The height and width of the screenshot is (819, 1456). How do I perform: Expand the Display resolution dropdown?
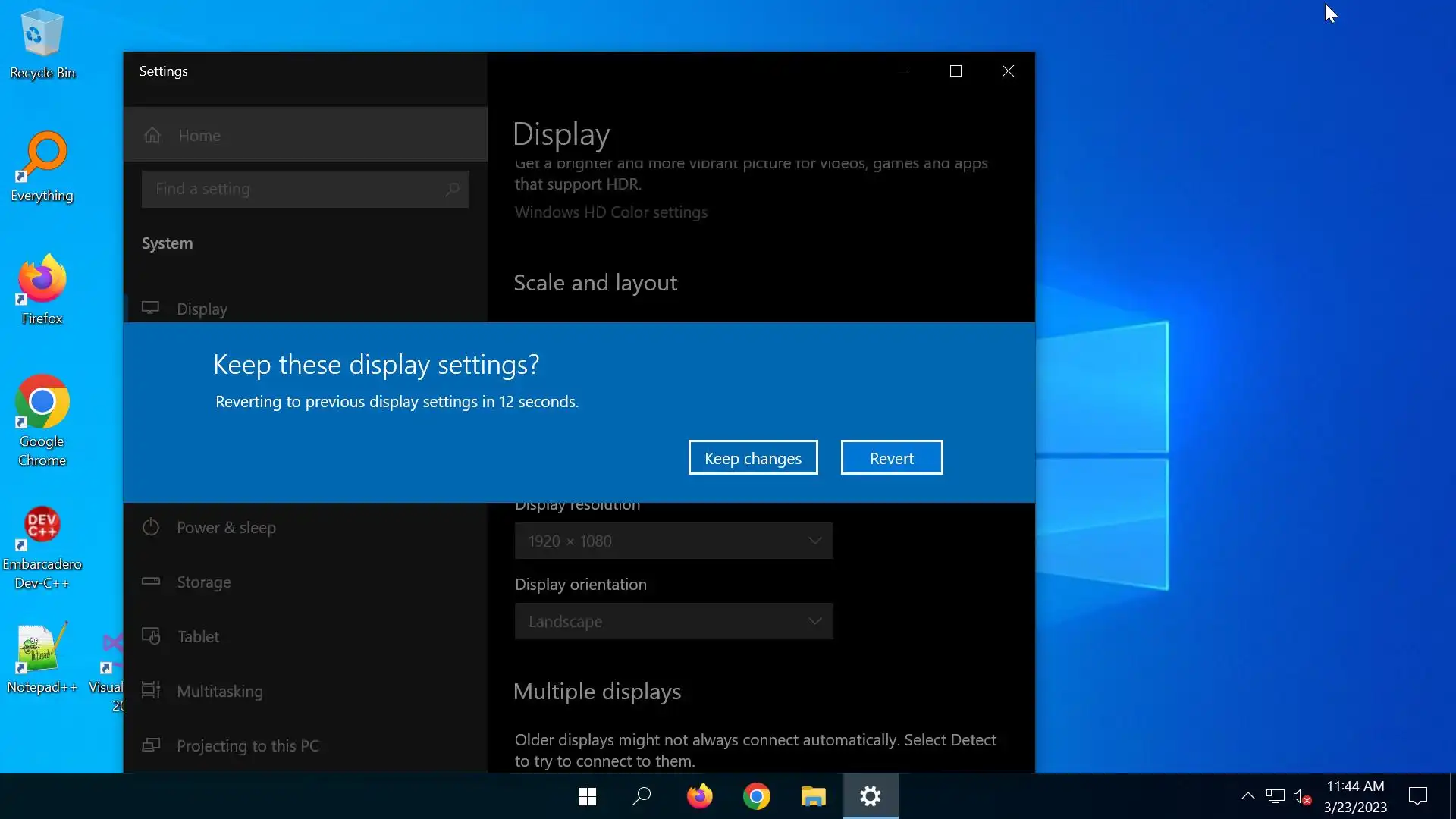coord(673,541)
